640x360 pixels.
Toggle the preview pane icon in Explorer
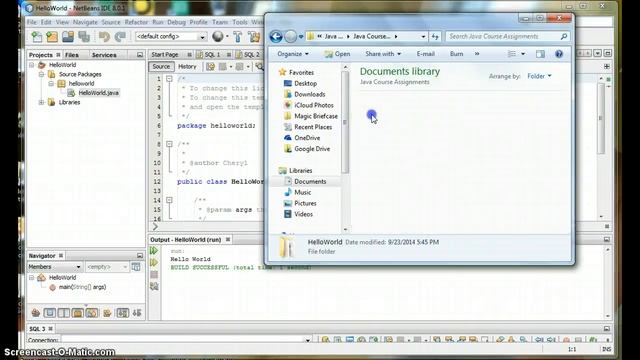540,54
